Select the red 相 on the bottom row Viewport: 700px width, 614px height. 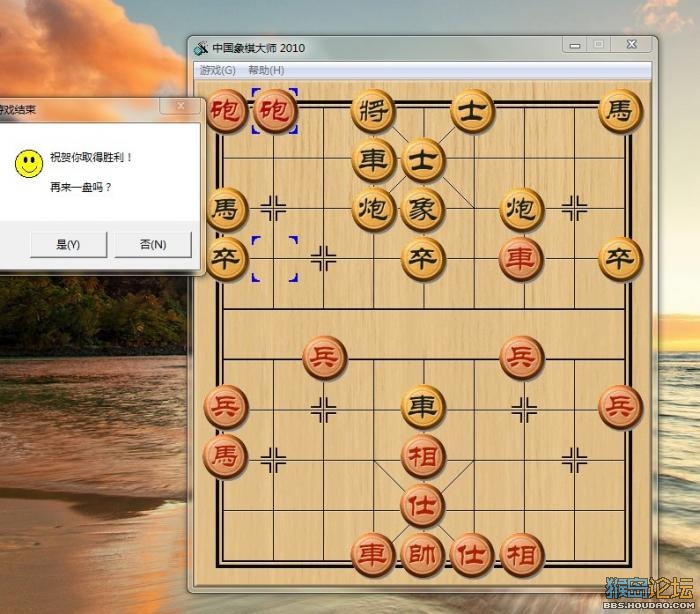coord(521,555)
